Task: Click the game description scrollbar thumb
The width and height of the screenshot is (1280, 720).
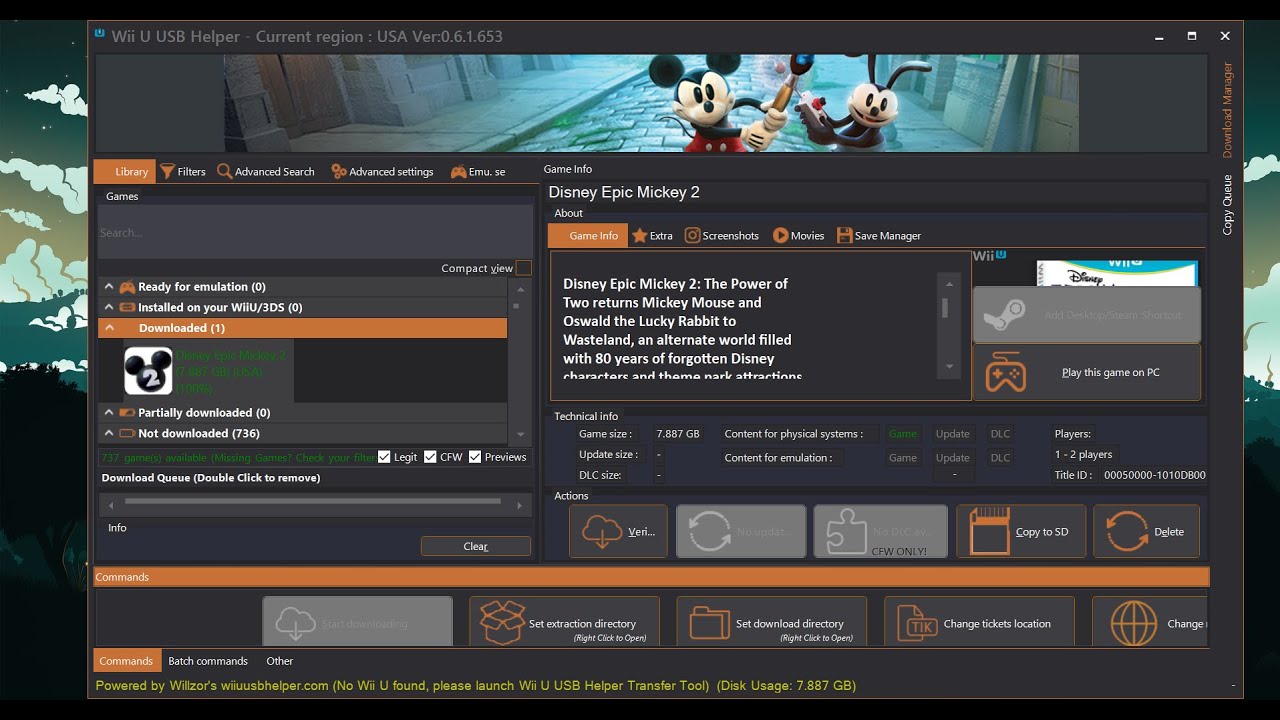Action: pos(944,308)
